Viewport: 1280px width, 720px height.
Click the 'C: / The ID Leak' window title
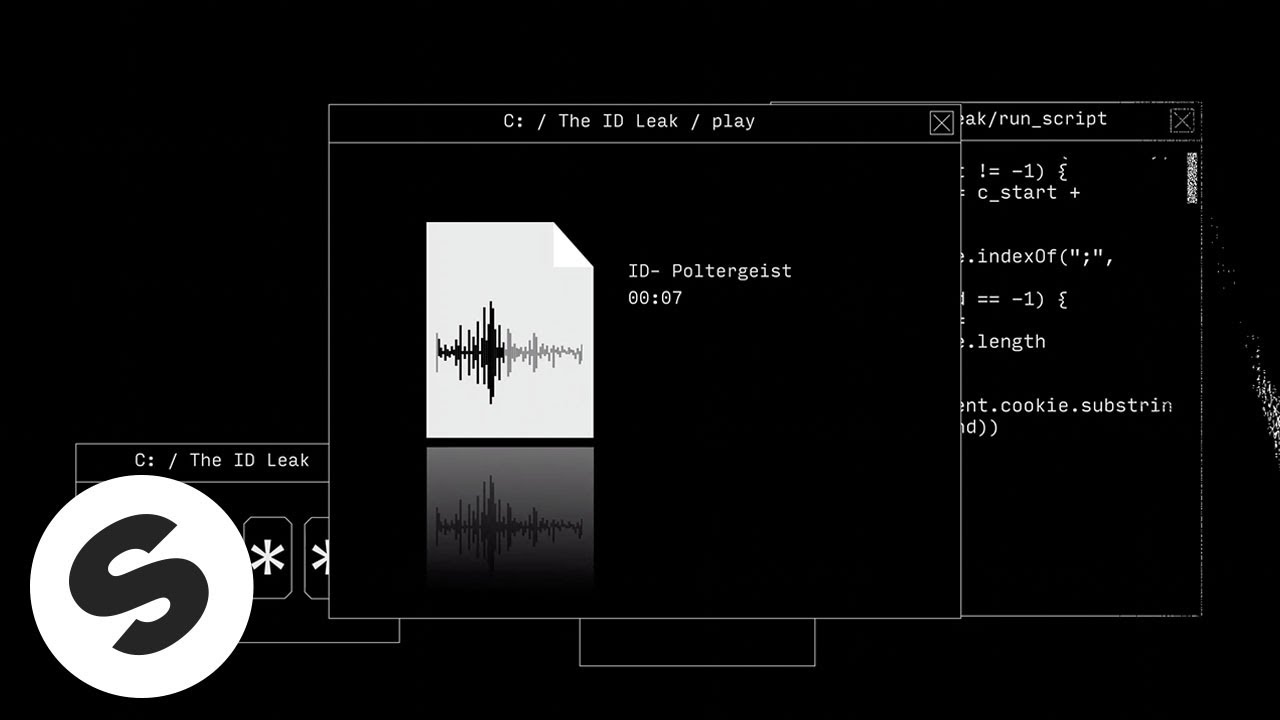222,460
